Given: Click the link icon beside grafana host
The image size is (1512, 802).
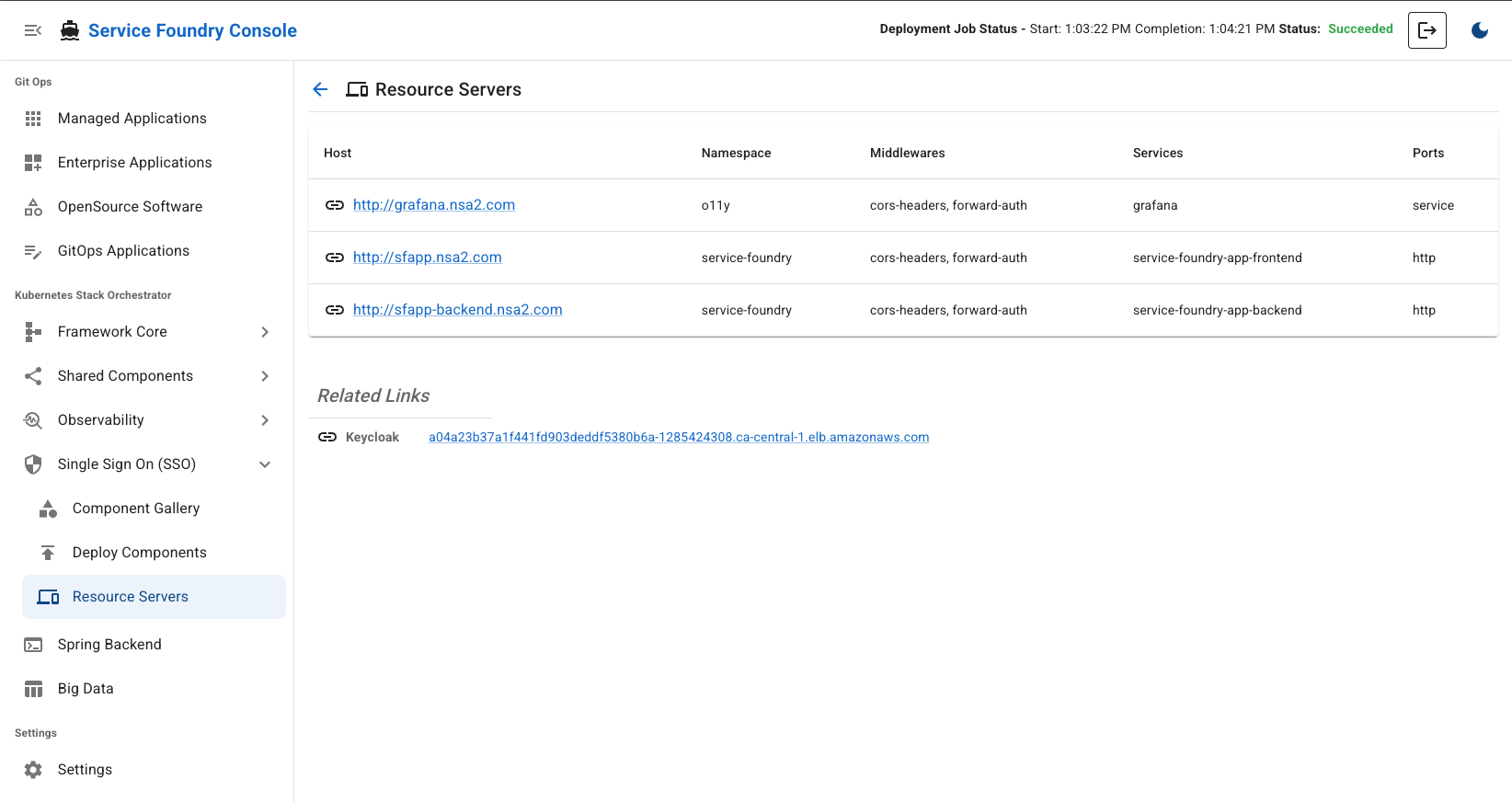Looking at the screenshot, I should (x=335, y=205).
